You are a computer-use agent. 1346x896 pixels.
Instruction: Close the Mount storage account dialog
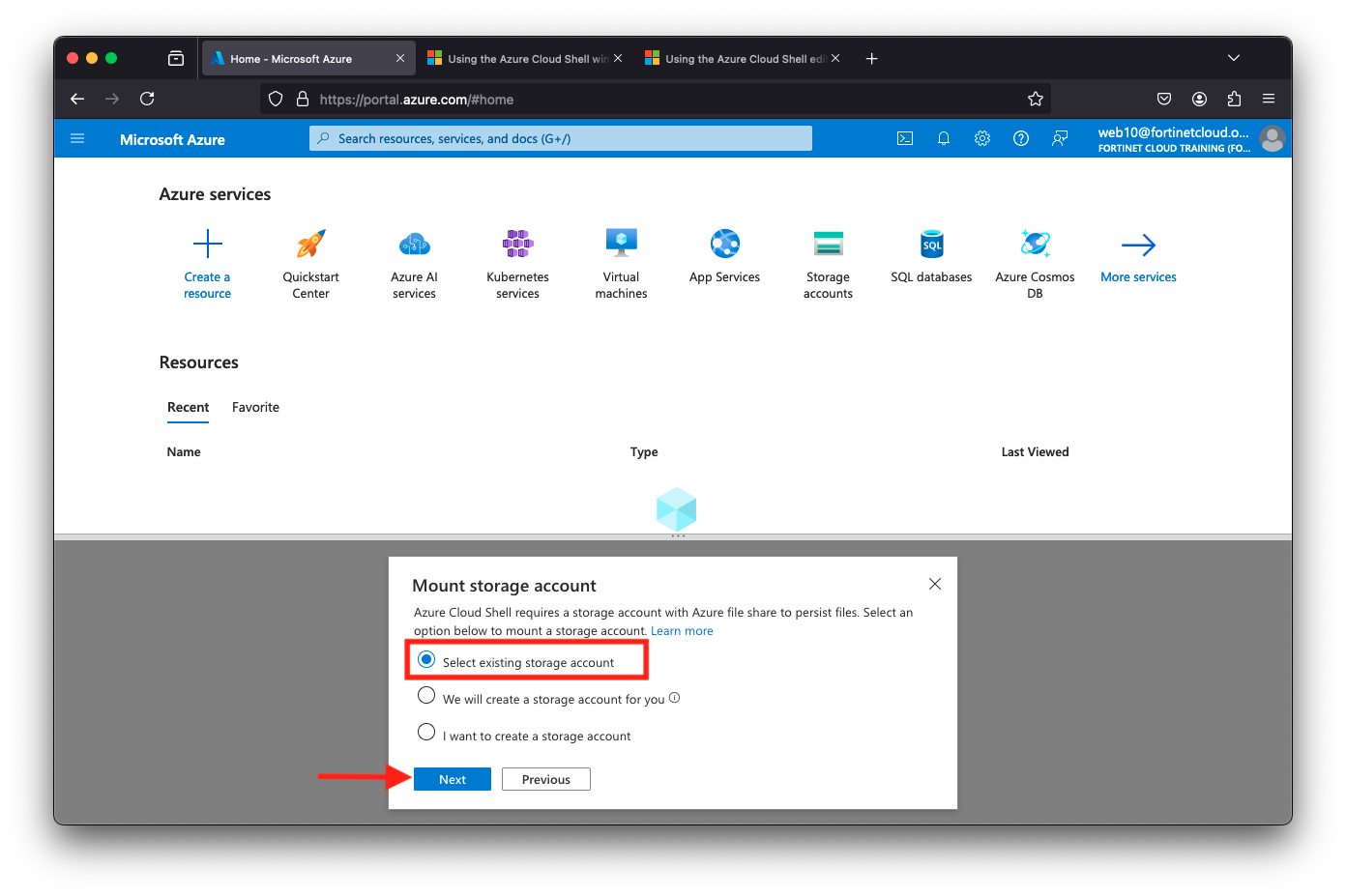click(935, 584)
